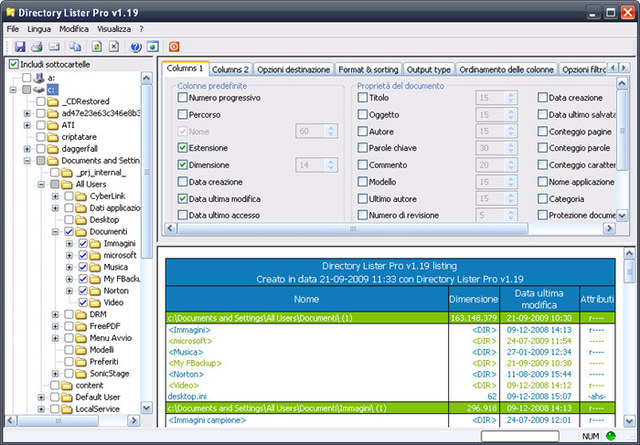The image size is (640, 445).
Task: Enable Data ultimo accesso checkbox
Action: [182, 215]
